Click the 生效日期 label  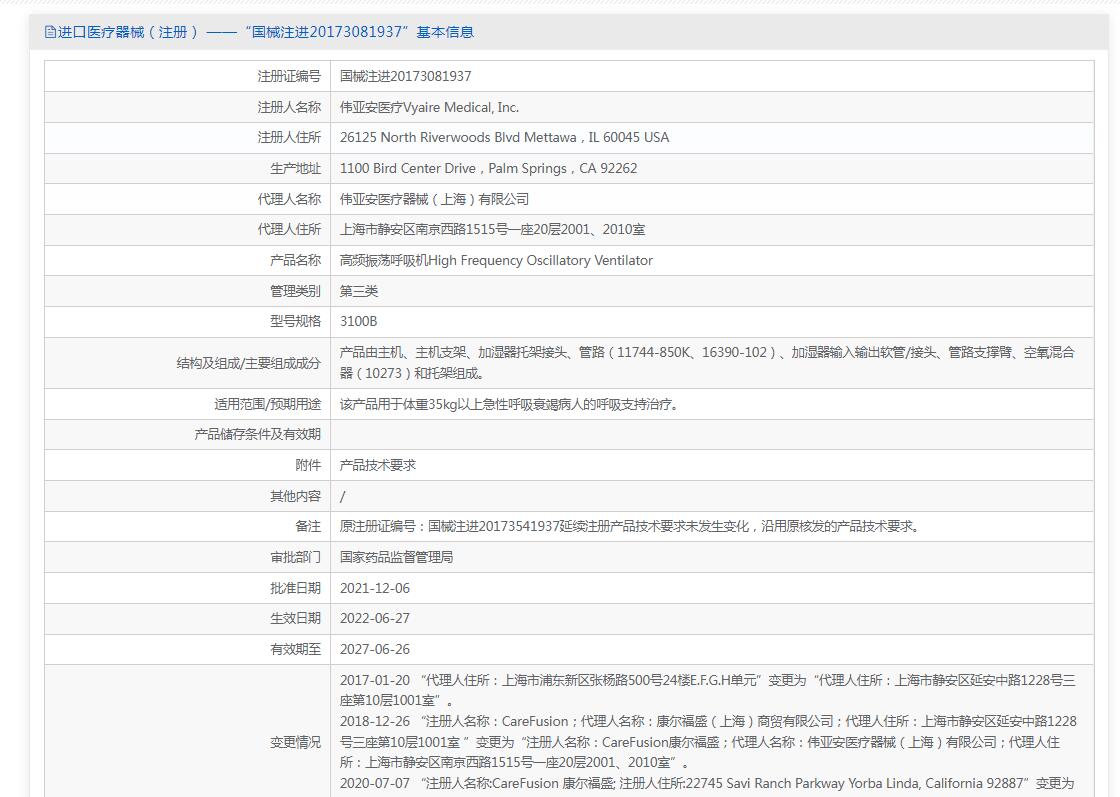296,618
